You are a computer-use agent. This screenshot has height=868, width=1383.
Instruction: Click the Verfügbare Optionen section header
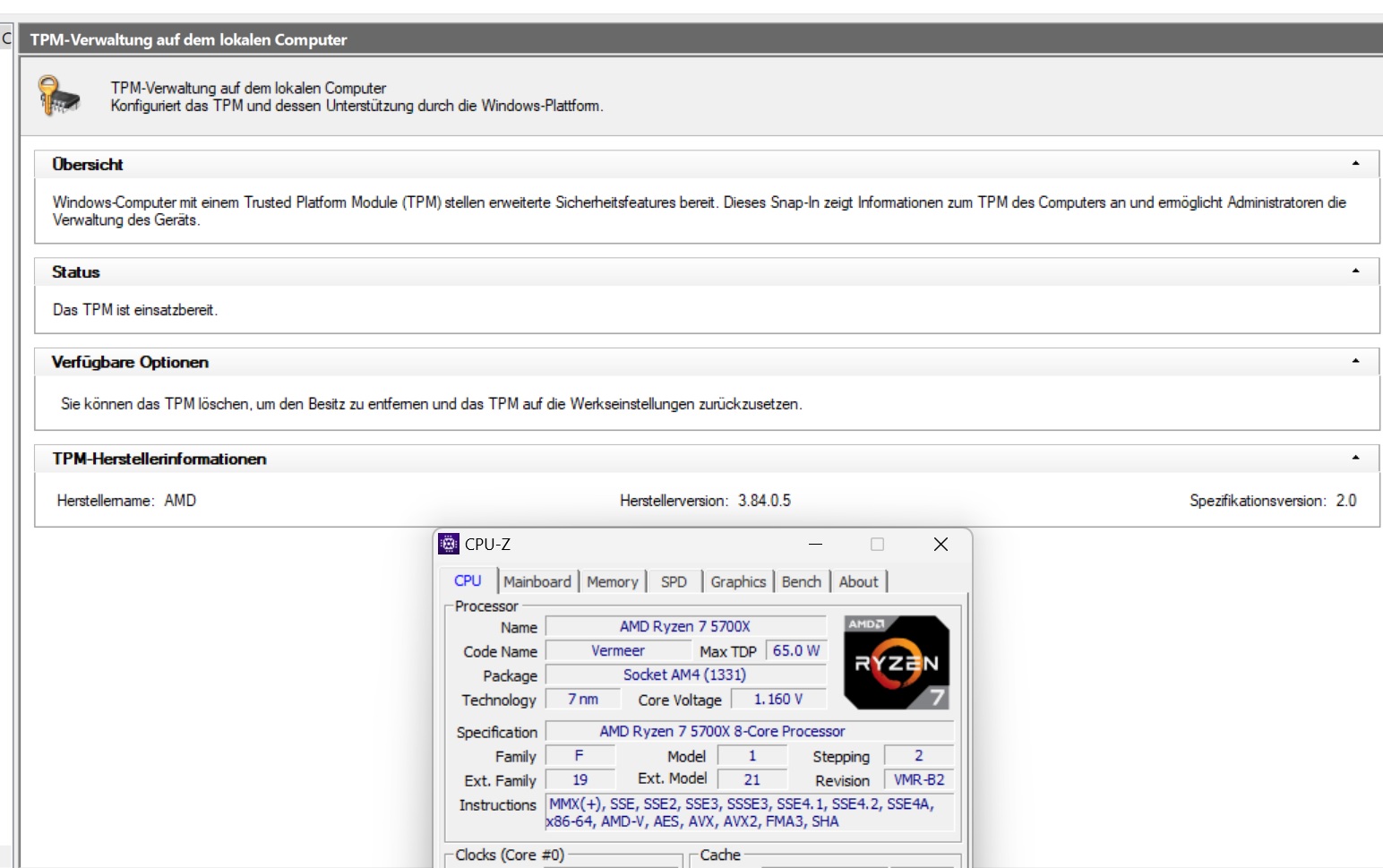(707, 362)
